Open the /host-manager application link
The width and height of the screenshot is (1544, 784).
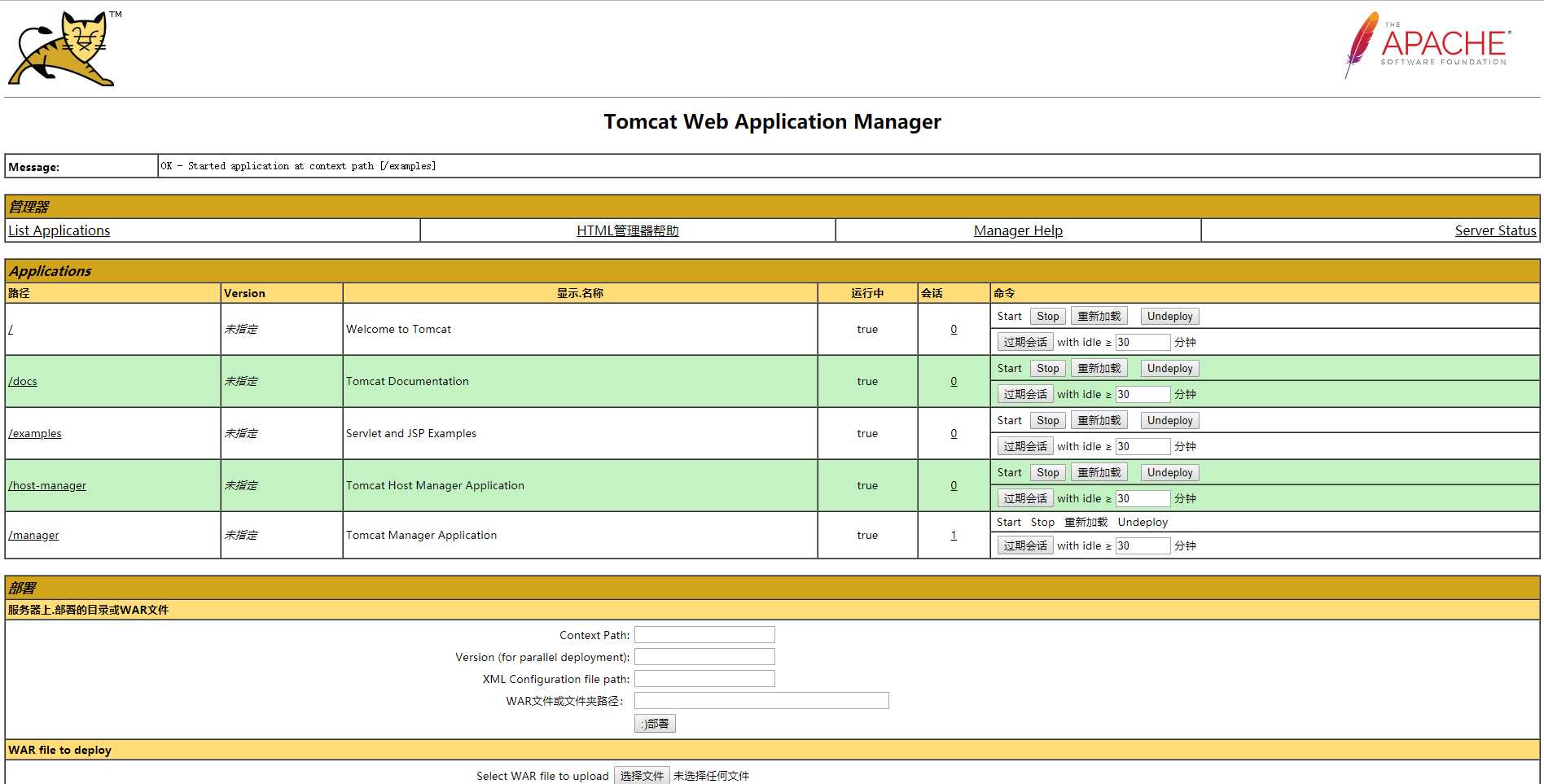(47, 485)
